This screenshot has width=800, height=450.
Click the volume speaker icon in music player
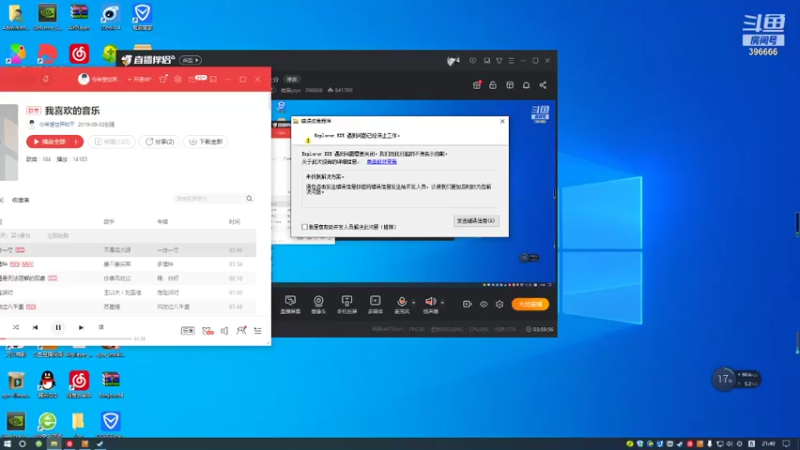pos(224,331)
